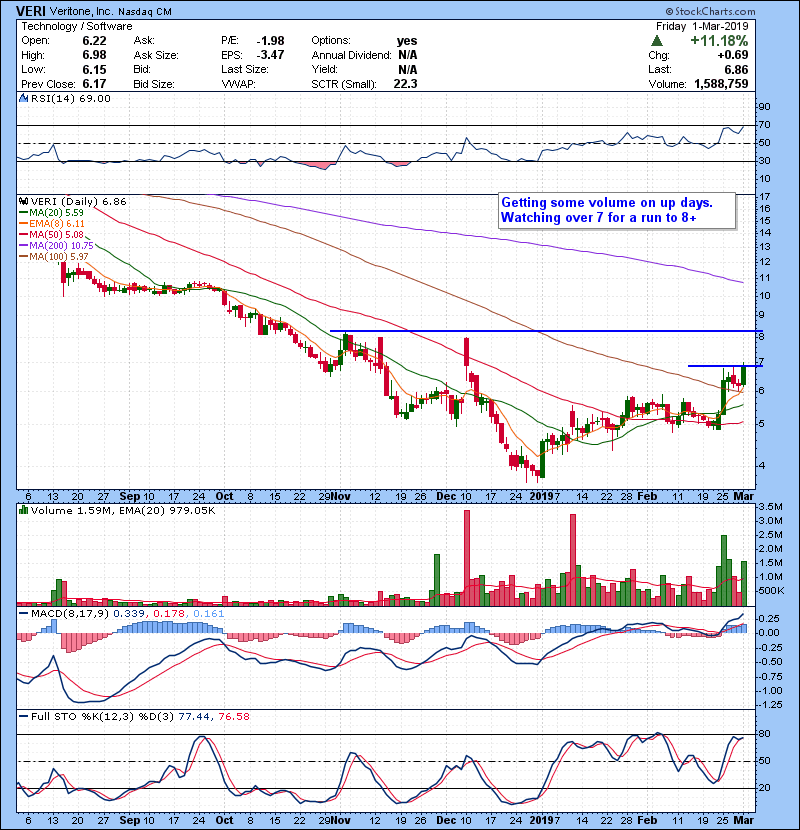Click the tallest red volume bar in December
800x830 pixels.
[x=466, y=558]
